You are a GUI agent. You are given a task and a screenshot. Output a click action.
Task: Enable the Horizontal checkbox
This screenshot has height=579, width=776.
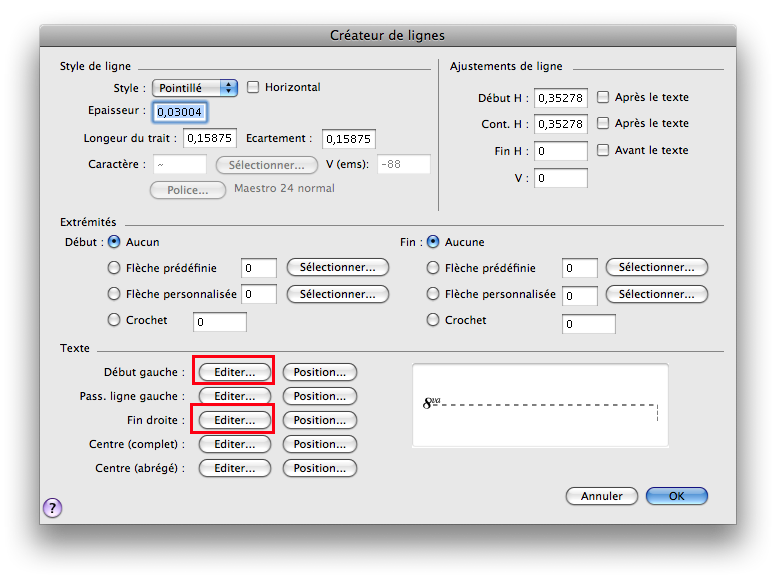click(x=253, y=88)
